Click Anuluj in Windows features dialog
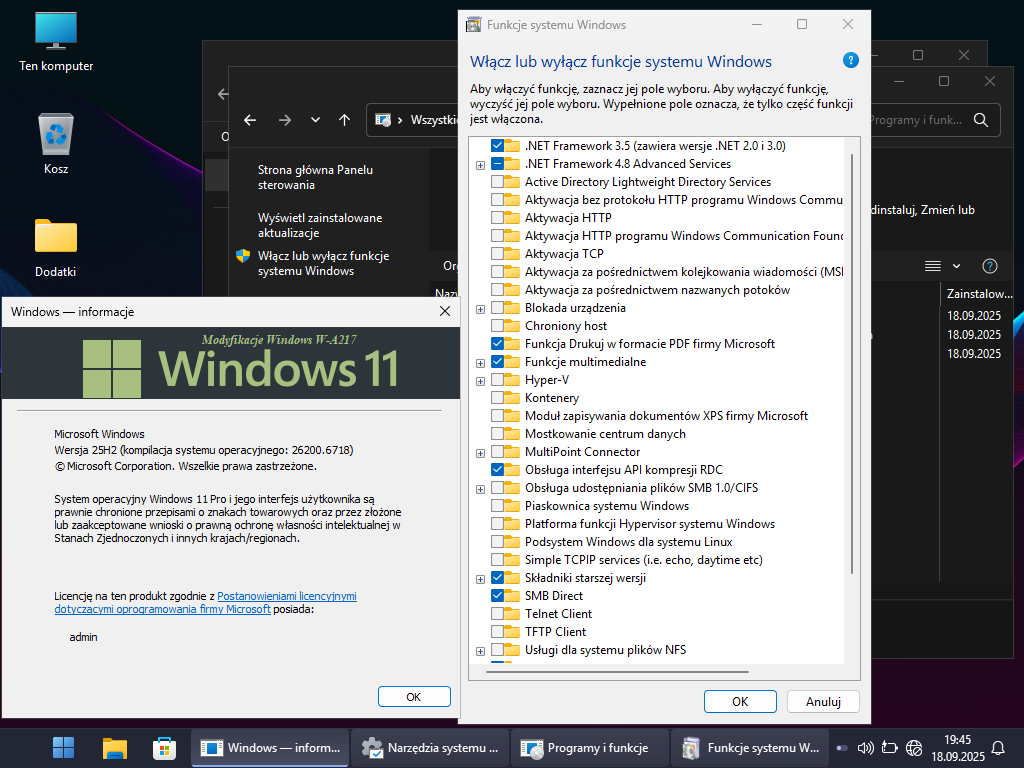 pos(823,701)
